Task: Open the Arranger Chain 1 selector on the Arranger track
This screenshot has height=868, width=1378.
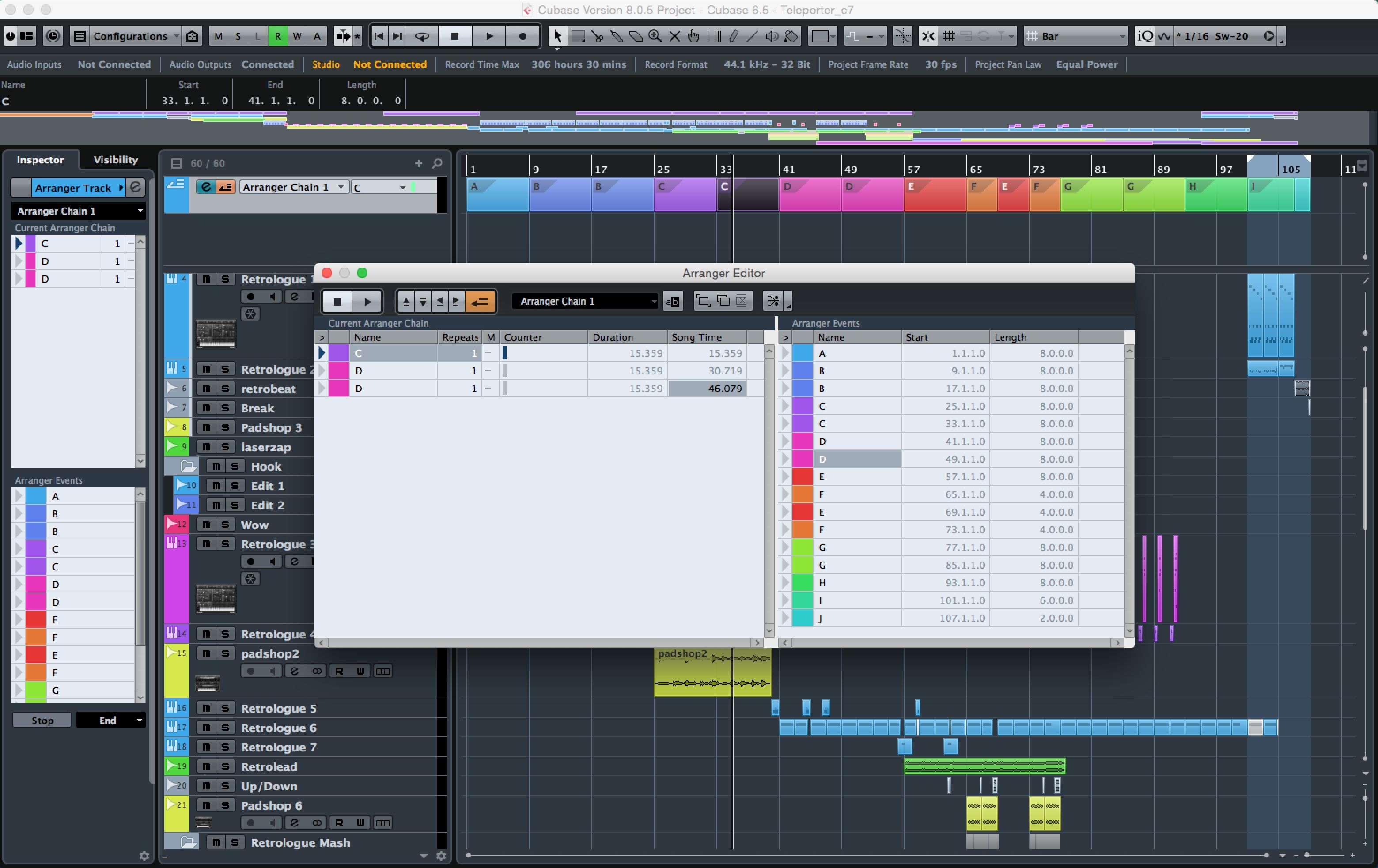Action: tap(294, 187)
